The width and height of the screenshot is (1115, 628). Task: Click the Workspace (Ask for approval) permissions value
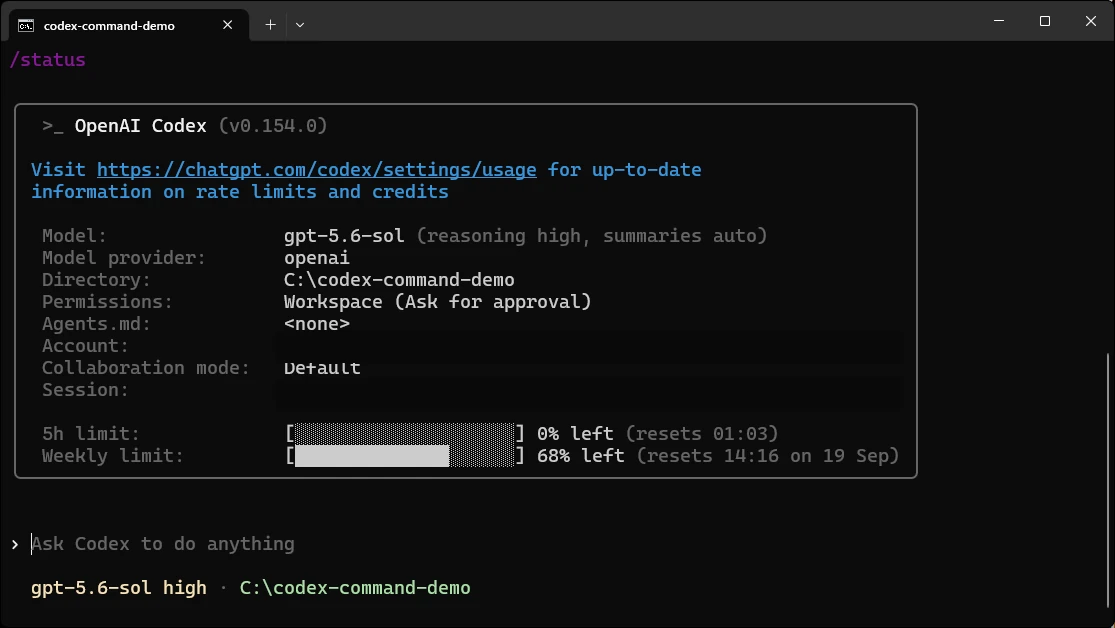(x=437, y=302)
